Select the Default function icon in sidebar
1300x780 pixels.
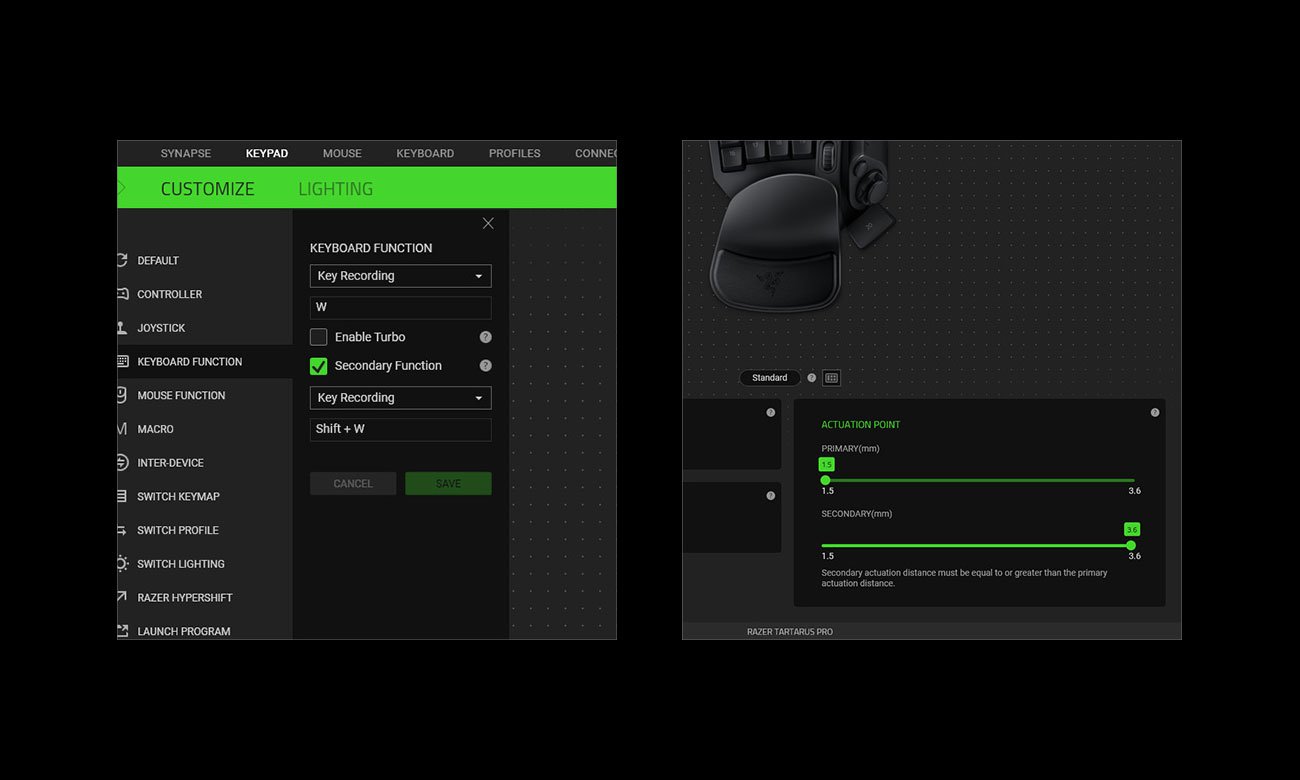(x=122, y=260)
